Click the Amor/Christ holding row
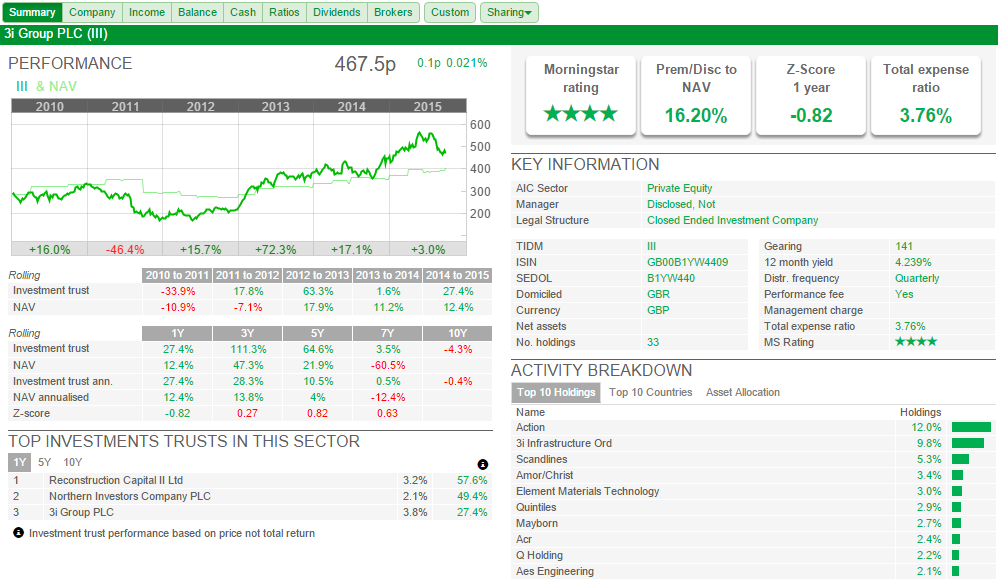 click(x=754, y=475)
